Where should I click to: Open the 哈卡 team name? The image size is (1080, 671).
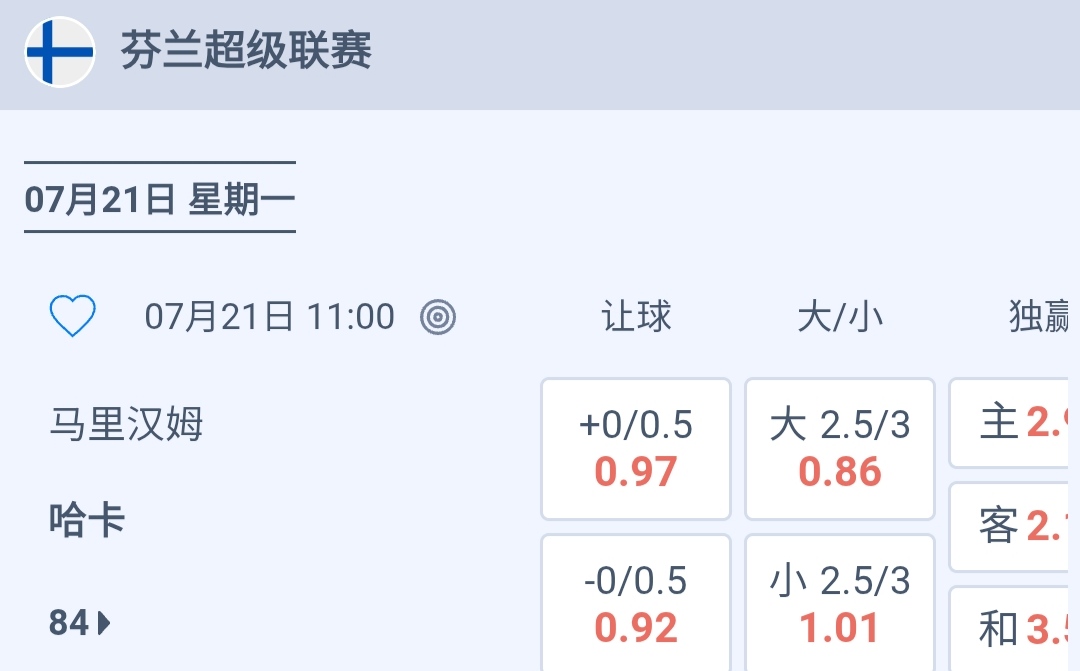87,520
